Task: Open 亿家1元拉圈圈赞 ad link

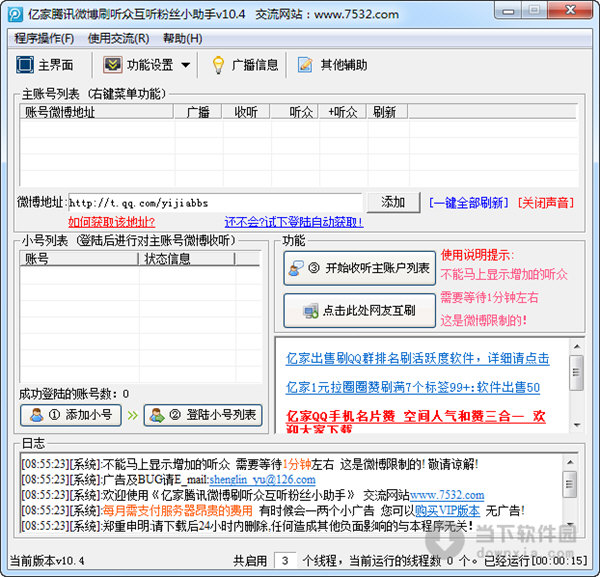Action: coord(412,387)
